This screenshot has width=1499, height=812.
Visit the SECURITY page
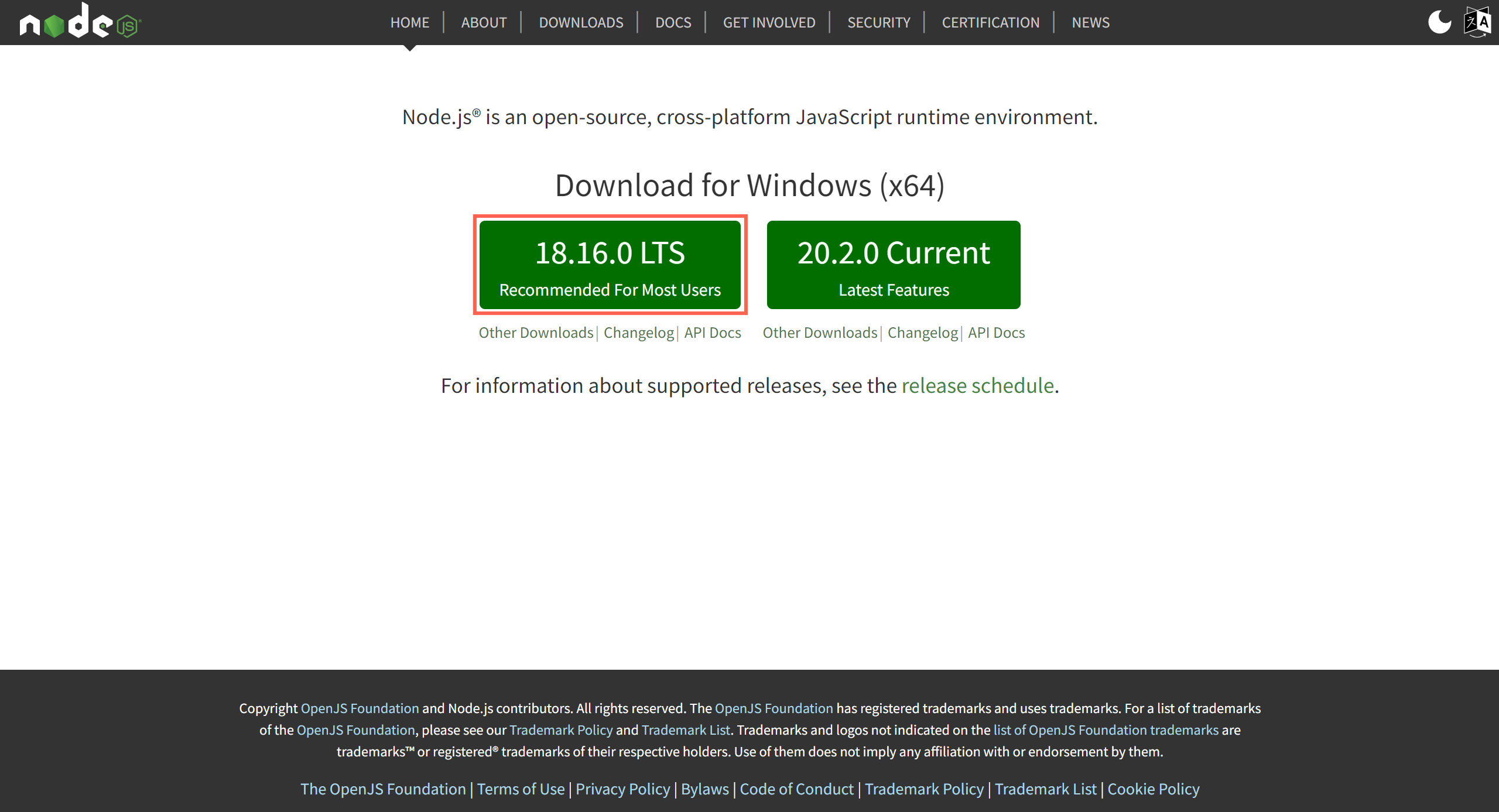(x=878, y=22)
